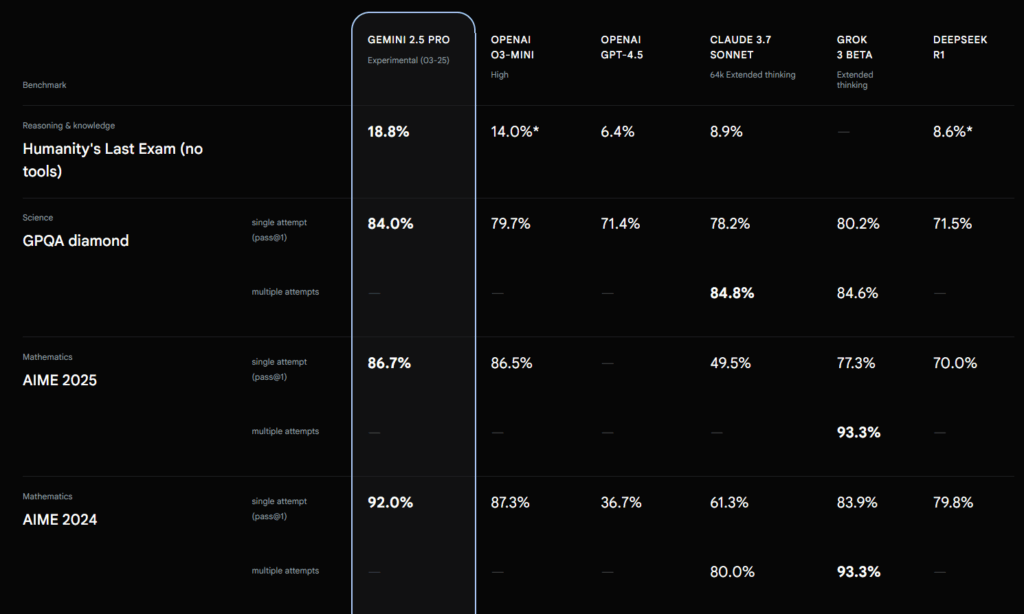Select the GPQA diamond benchmark title
Viewport: 1024px width, 614px height.
[x=76, y=240]
